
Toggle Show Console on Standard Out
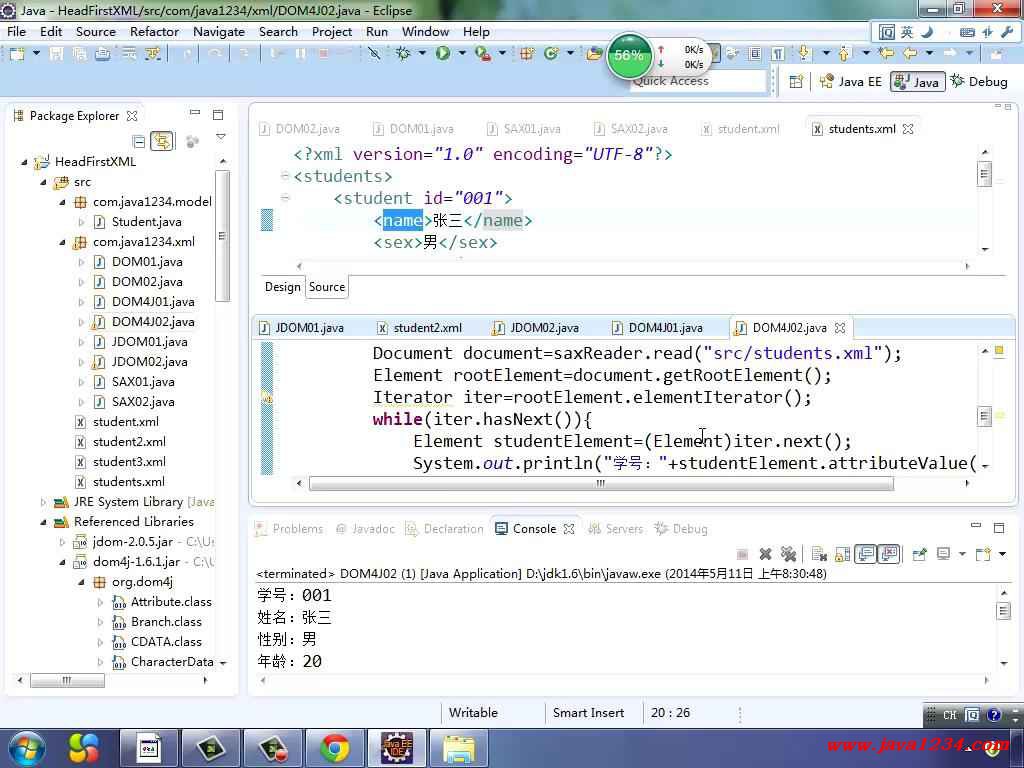(x=866, y=554)
